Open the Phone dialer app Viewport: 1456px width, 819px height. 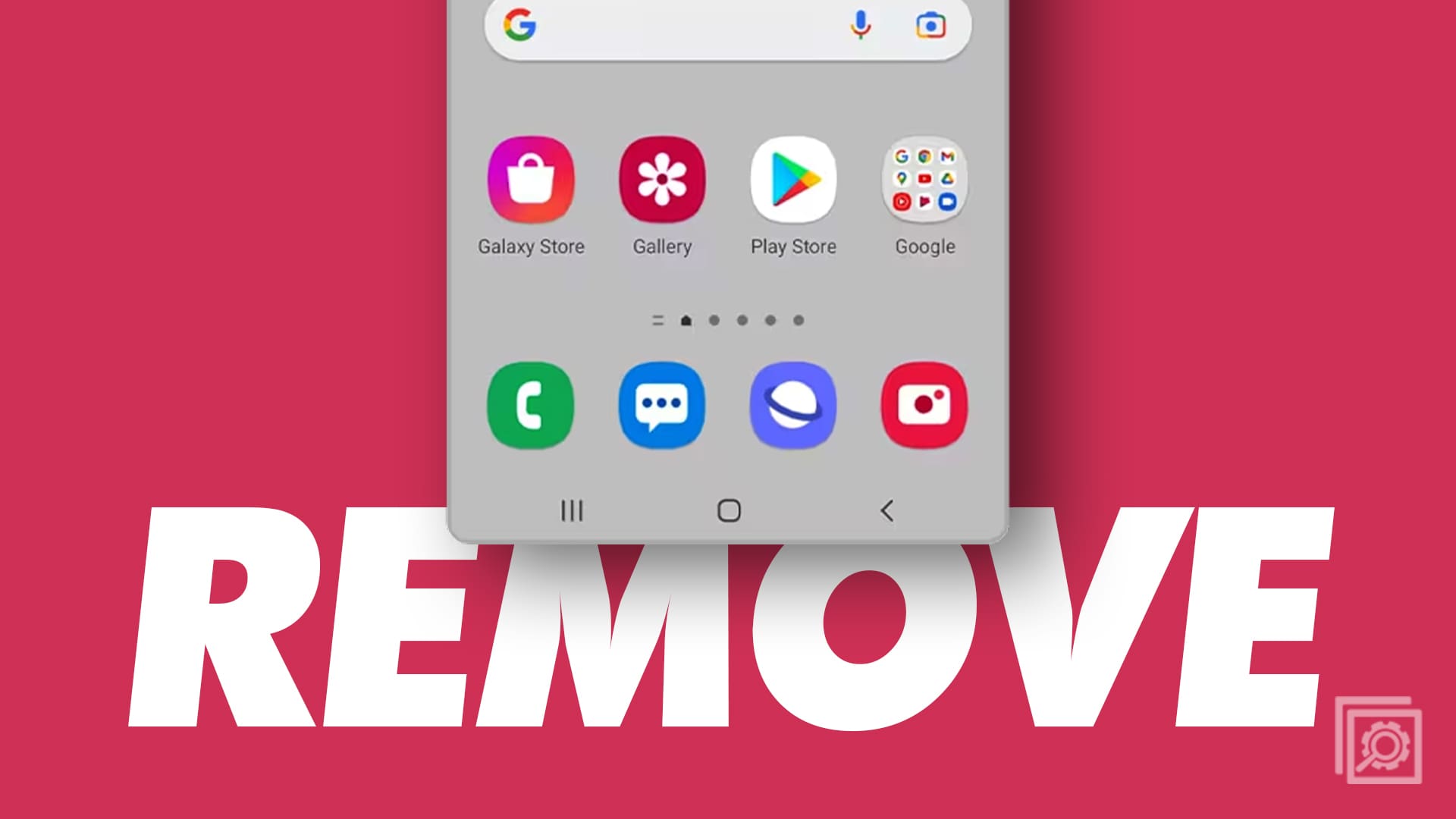[531, 404]
